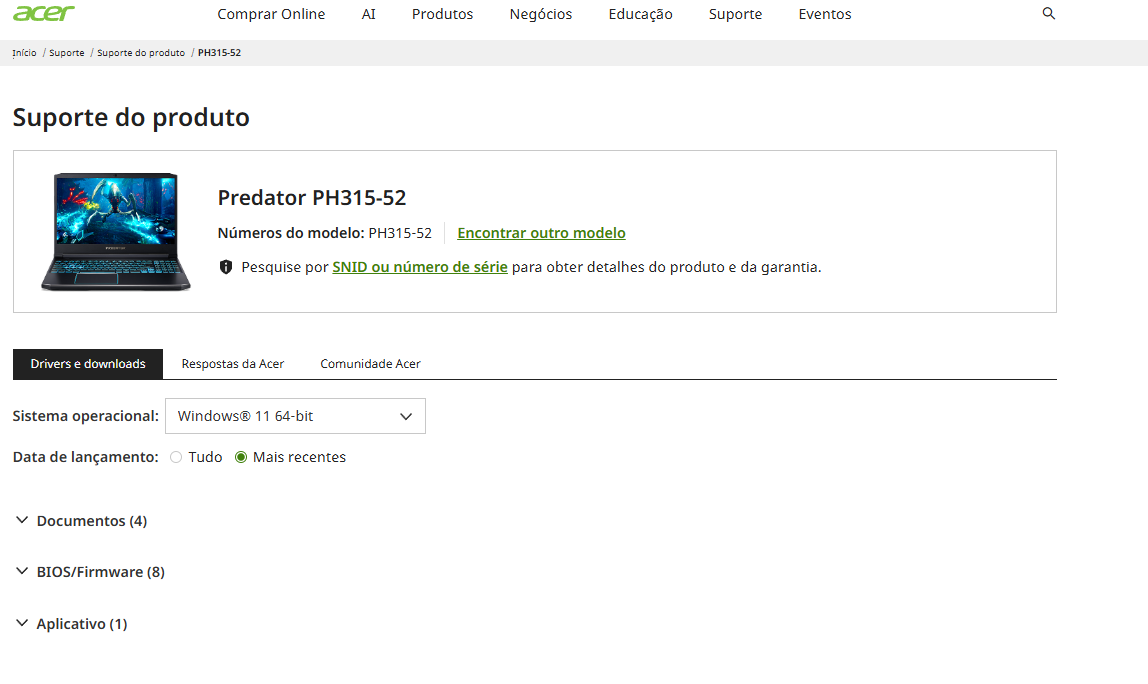Viewport: 1148px width, 684px height.
Task: Open the Suporte top menu
Action: point(735,14)
